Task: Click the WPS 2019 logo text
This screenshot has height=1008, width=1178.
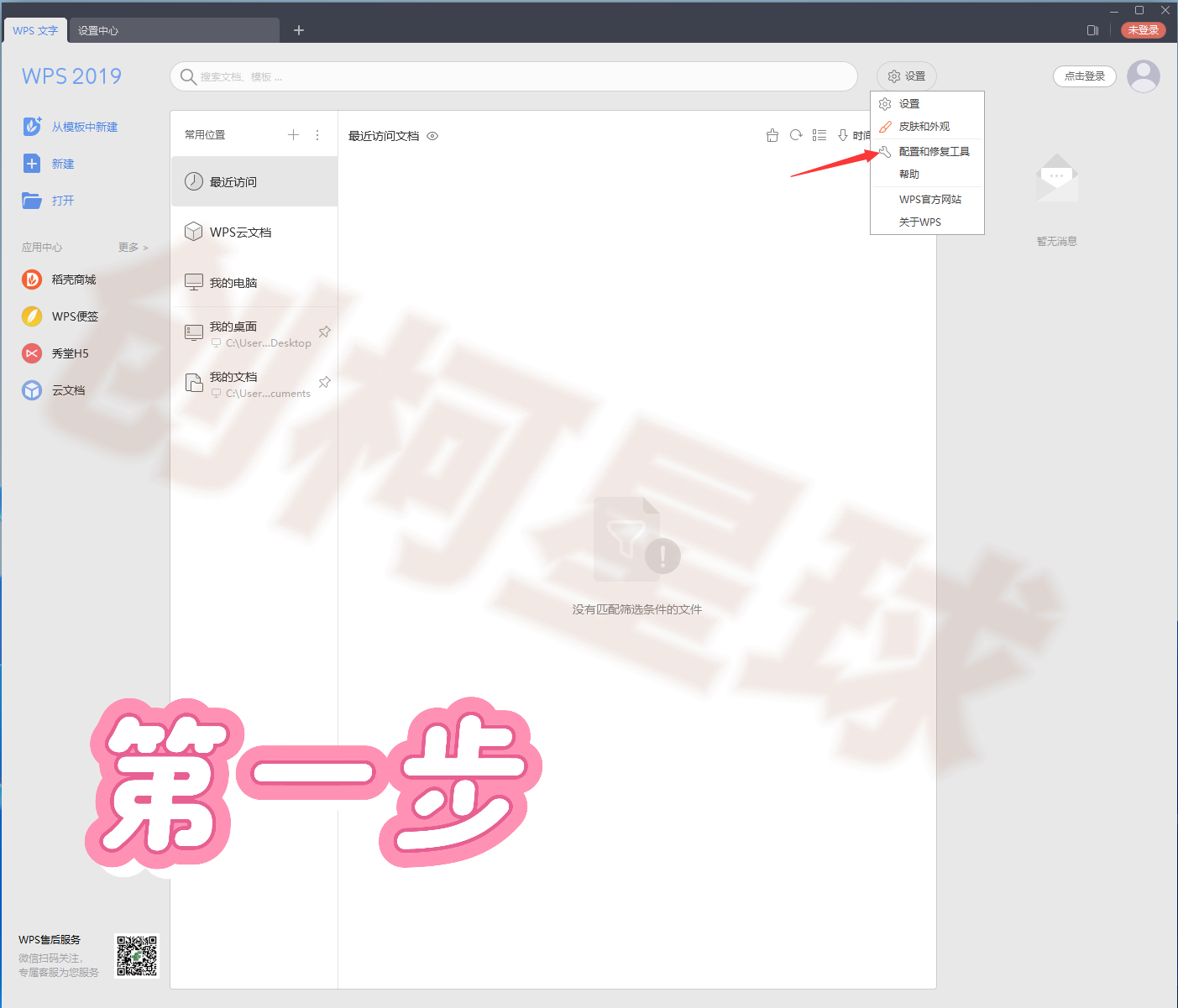Action: 71,76
